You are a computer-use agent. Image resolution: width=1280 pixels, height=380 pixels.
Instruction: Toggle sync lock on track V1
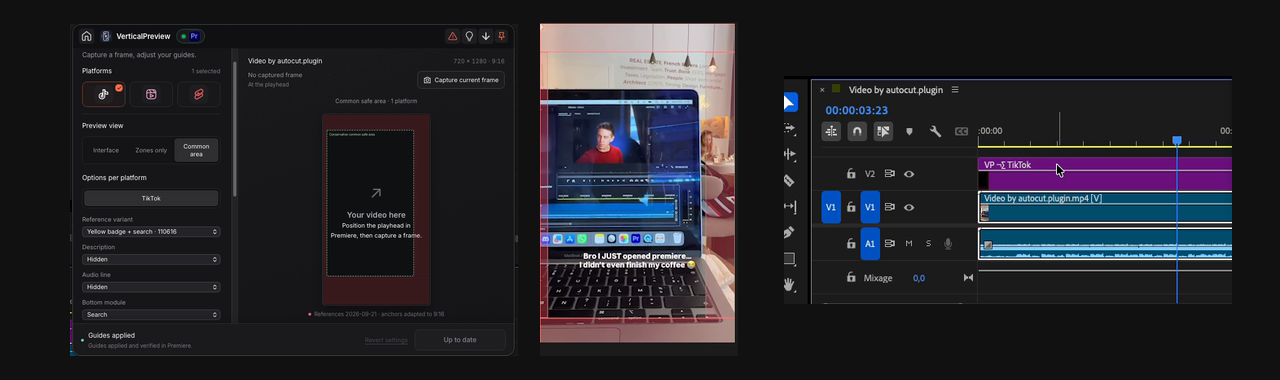889,207
